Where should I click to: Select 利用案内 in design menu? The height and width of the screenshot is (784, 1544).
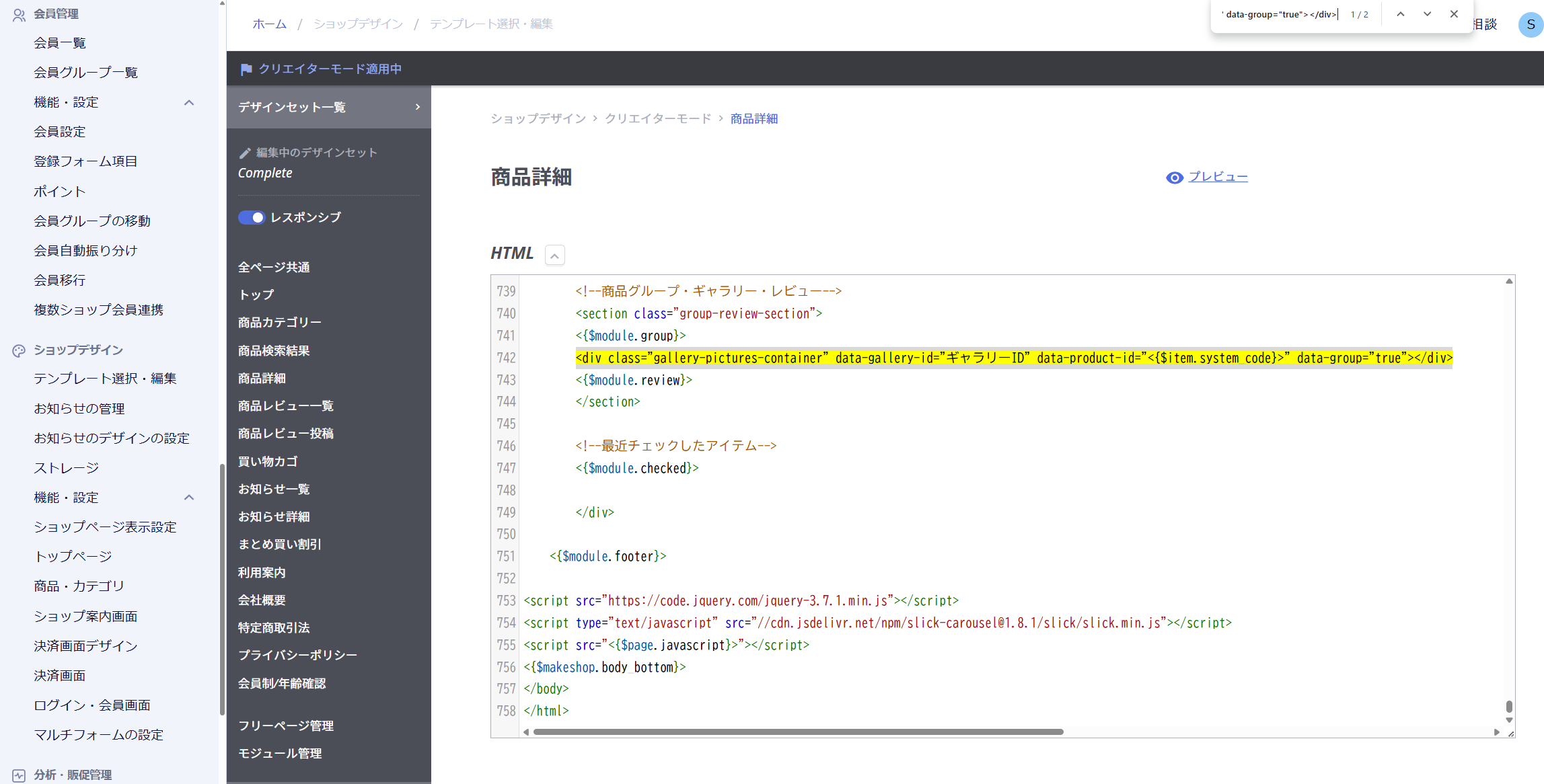(x=262, y=573)
